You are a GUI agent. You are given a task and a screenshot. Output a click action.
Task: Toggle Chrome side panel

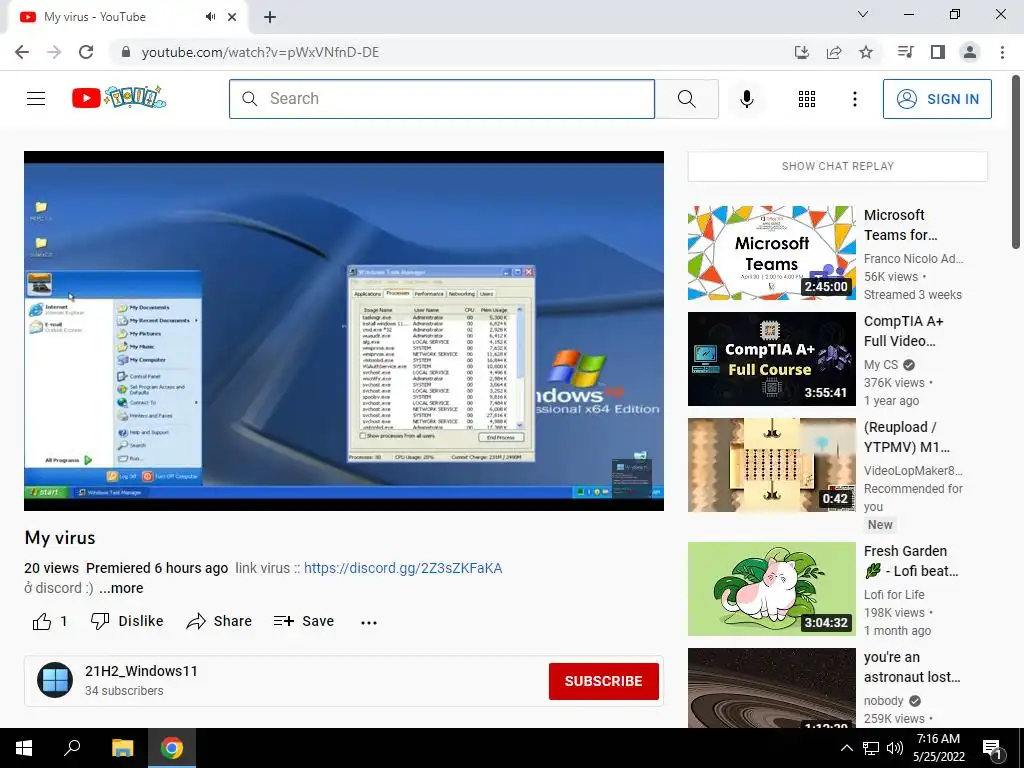click(x=938, y=52)
